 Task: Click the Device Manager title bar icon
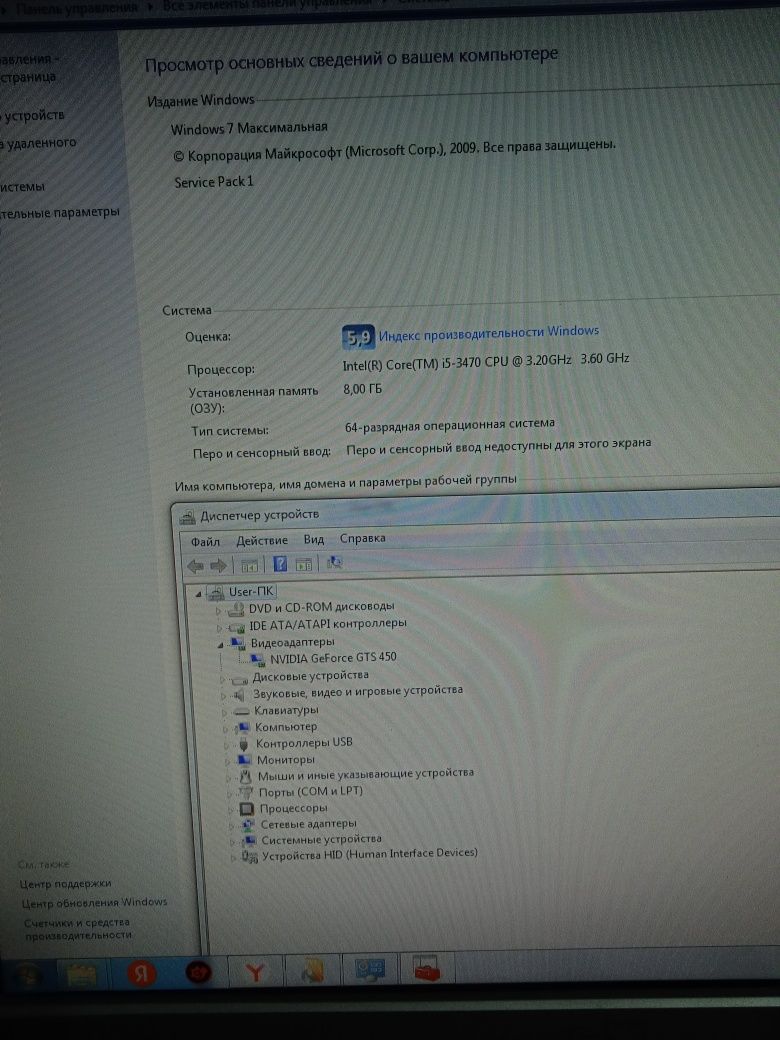coord(188,517)
